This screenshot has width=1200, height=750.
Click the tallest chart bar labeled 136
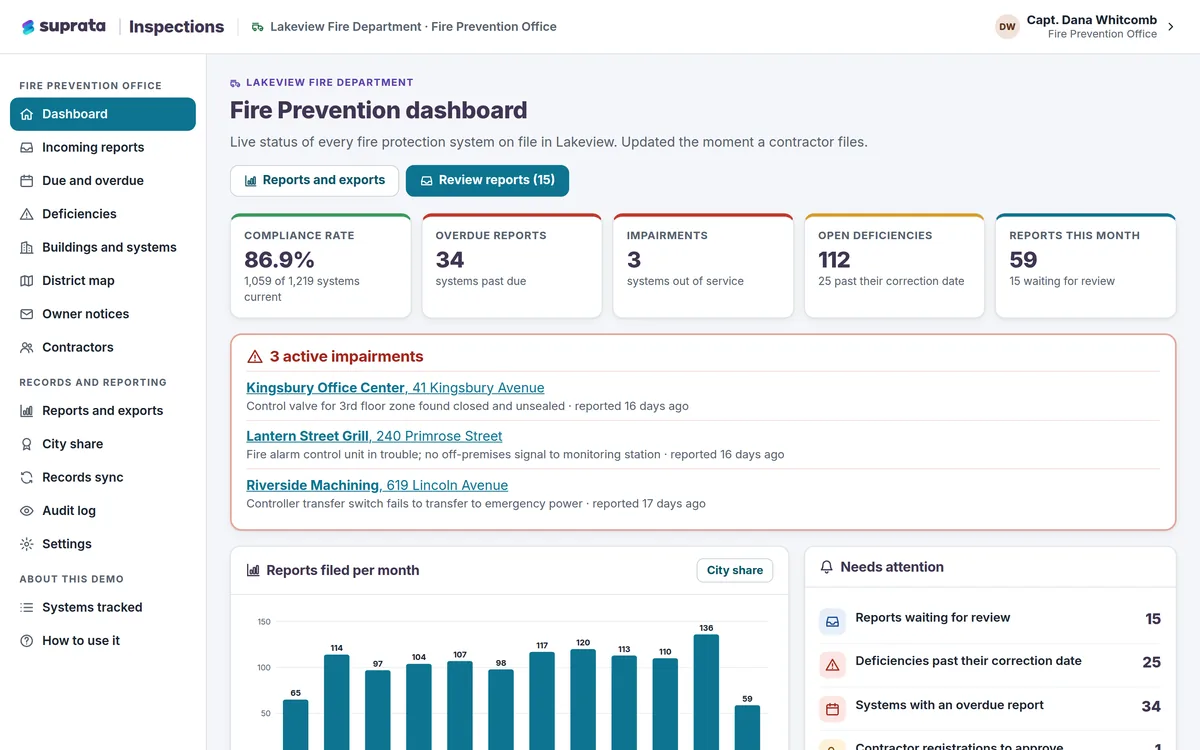(706, 692)
